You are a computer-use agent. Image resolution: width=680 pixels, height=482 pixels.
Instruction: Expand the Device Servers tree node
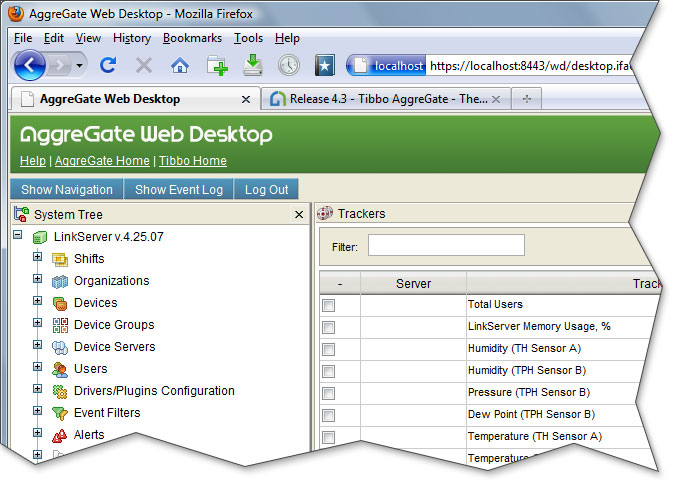pos(38,344)
